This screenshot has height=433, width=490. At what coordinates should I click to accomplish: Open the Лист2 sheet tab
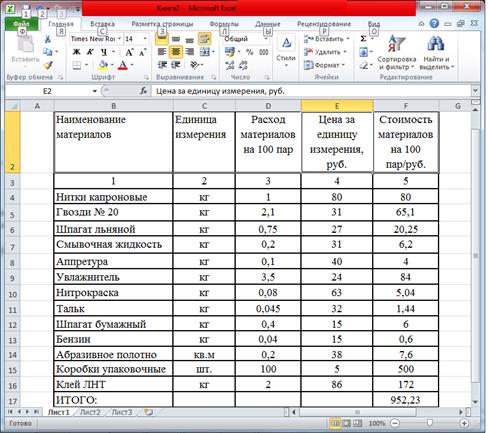pos(90,412)
